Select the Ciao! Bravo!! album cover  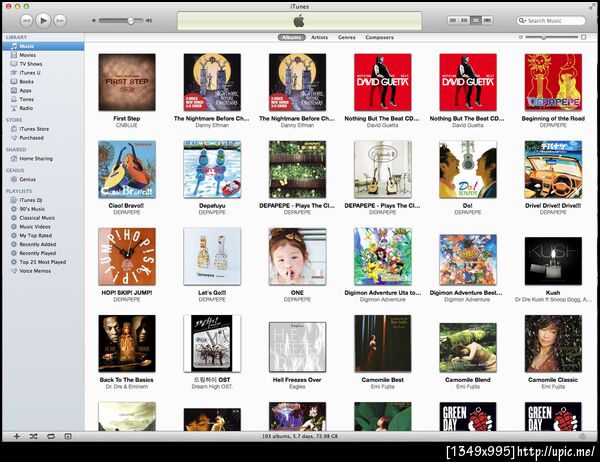click(x=127, y=169)
